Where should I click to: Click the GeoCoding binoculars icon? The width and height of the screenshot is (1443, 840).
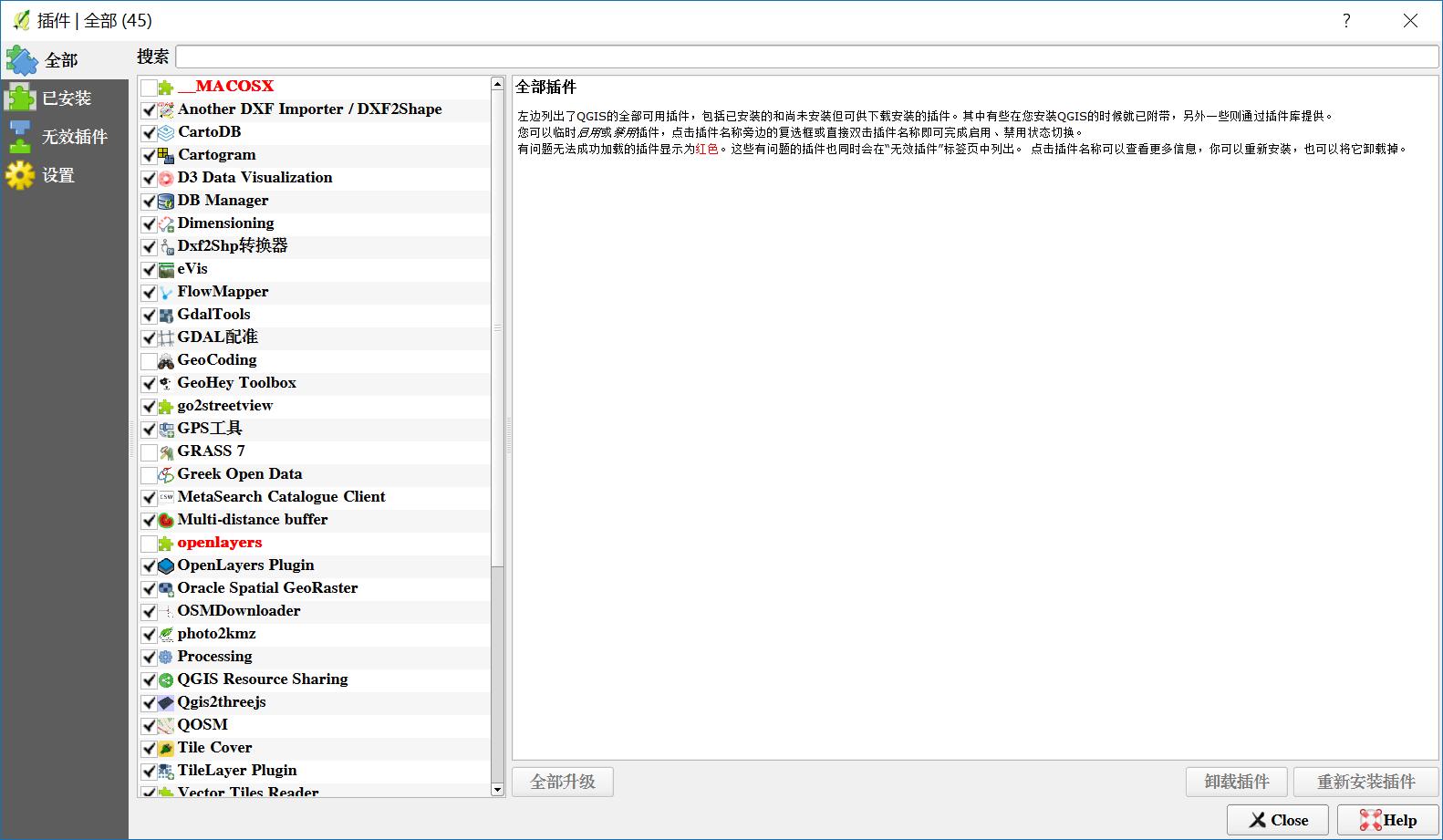[166, 361]
